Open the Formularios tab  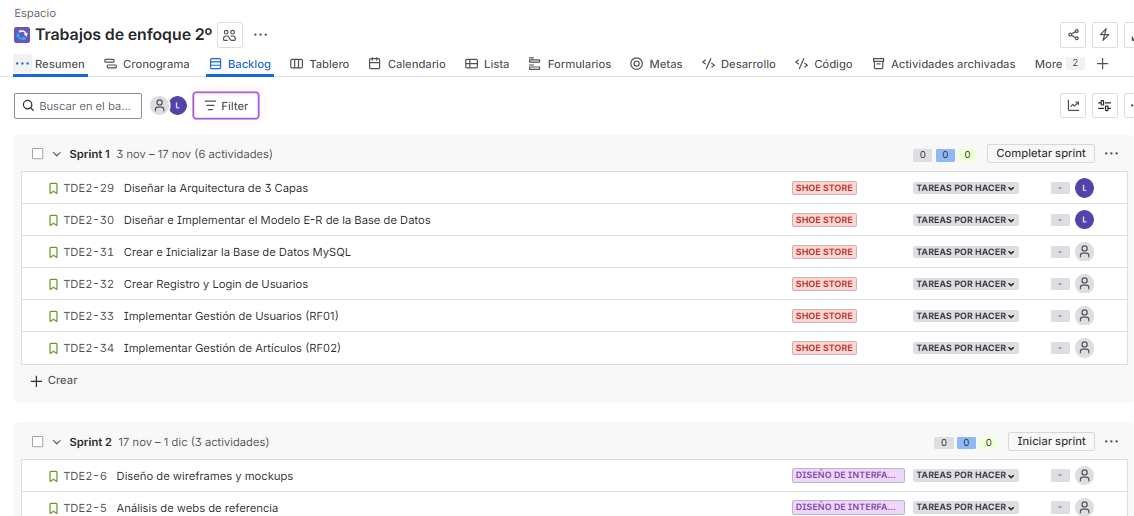coord(570,64)
